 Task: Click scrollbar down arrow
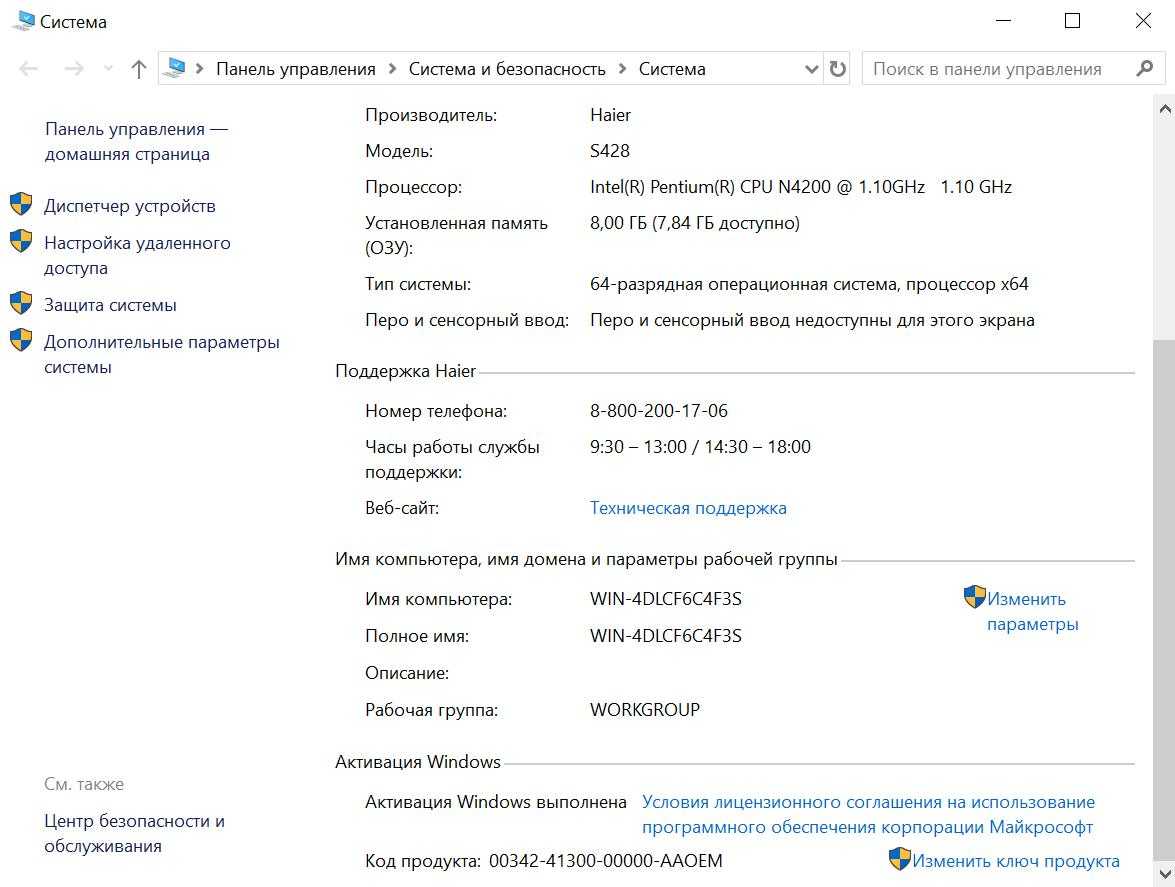point(1165,874)
